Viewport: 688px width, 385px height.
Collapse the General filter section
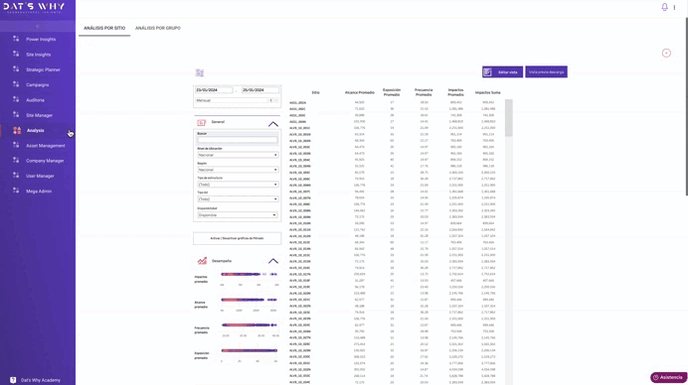(x=273, y=124)
